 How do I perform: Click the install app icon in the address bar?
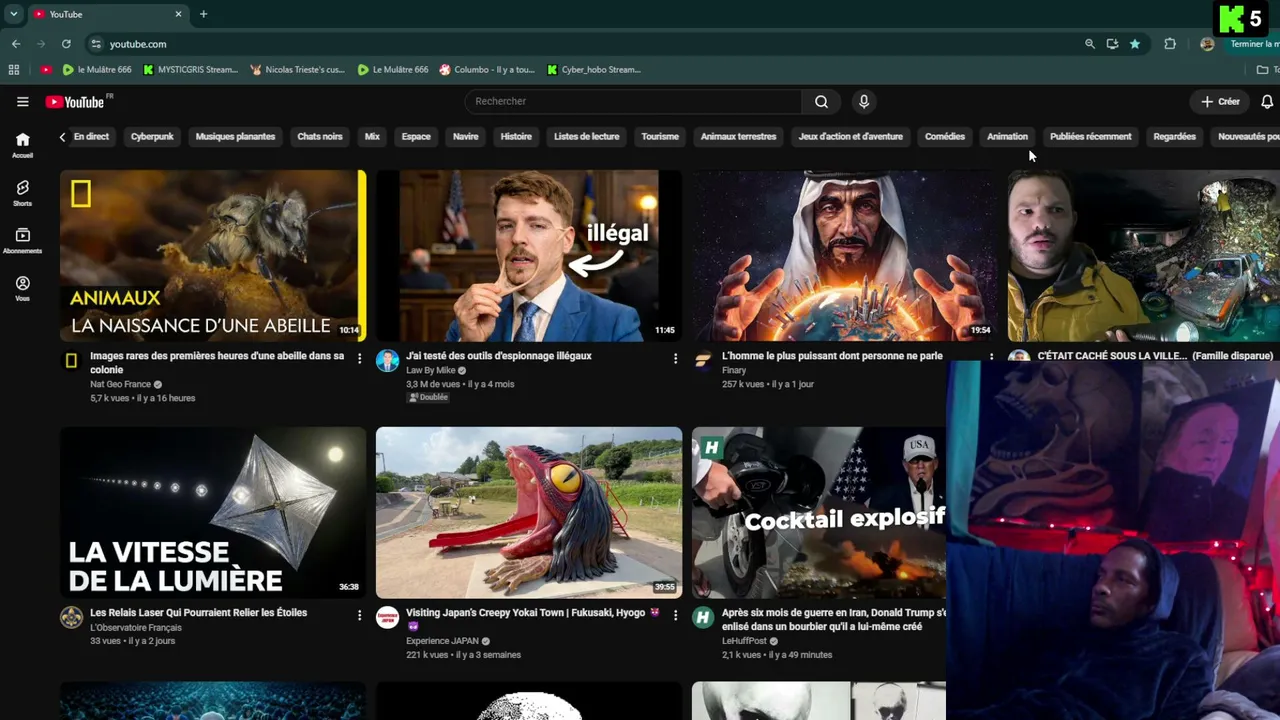coord(1112,44)
